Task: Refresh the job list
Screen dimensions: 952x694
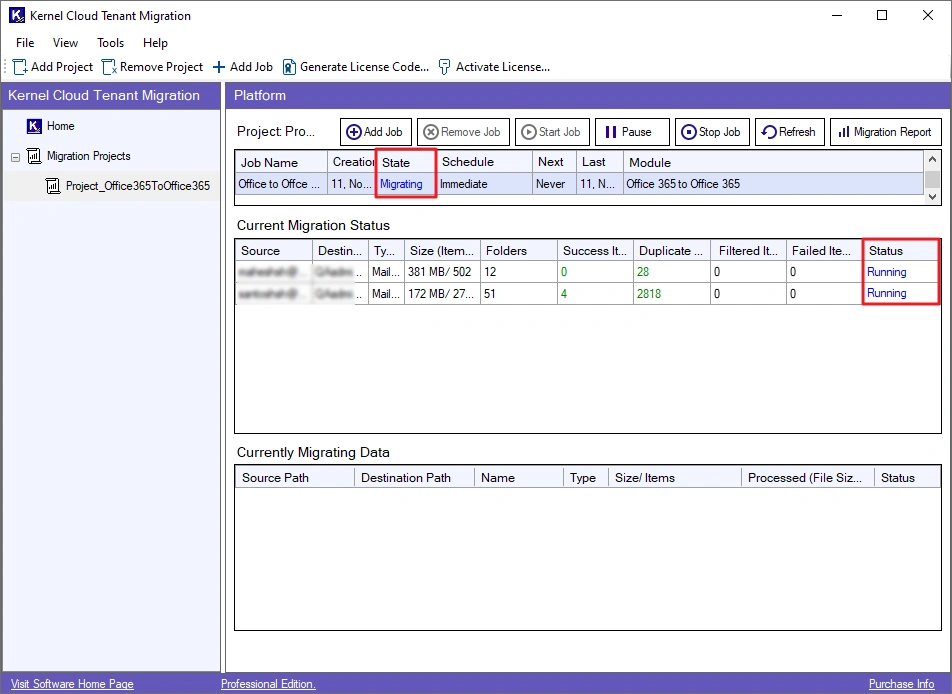Action: coord(789,132)
